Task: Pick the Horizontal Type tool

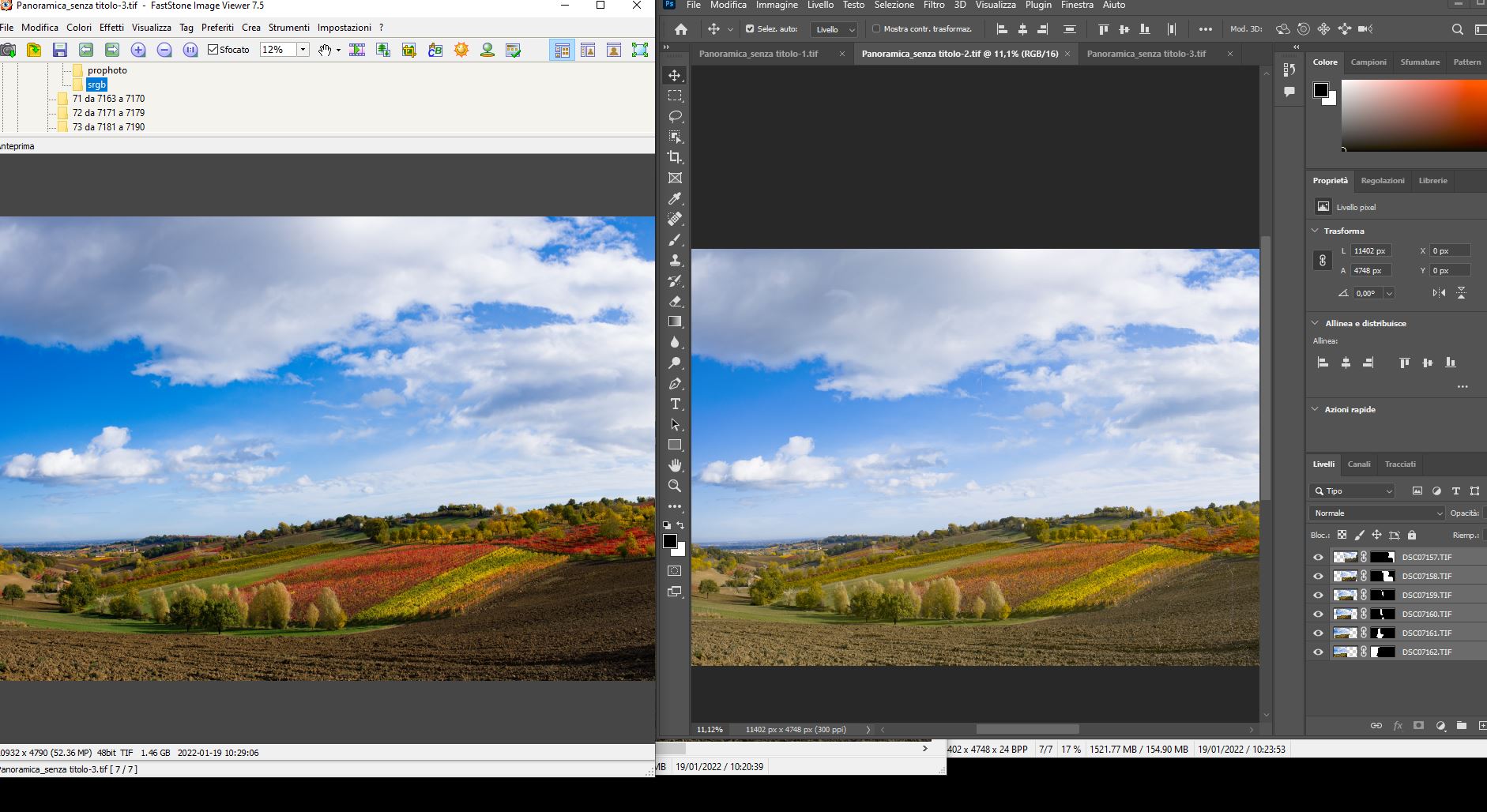Action: coord(676,404)
